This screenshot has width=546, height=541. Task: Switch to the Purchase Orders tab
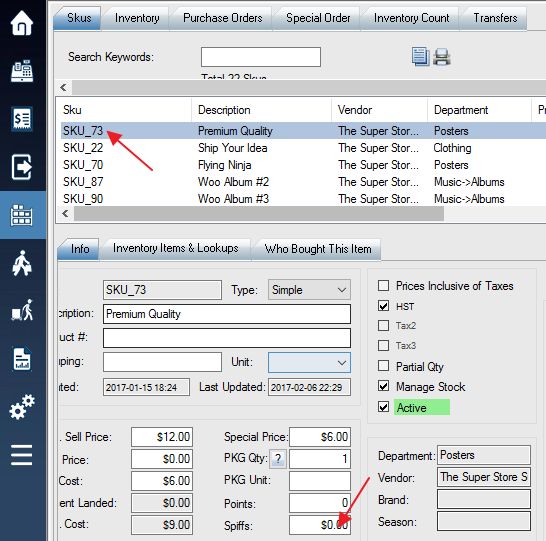(x=223, y=18)
